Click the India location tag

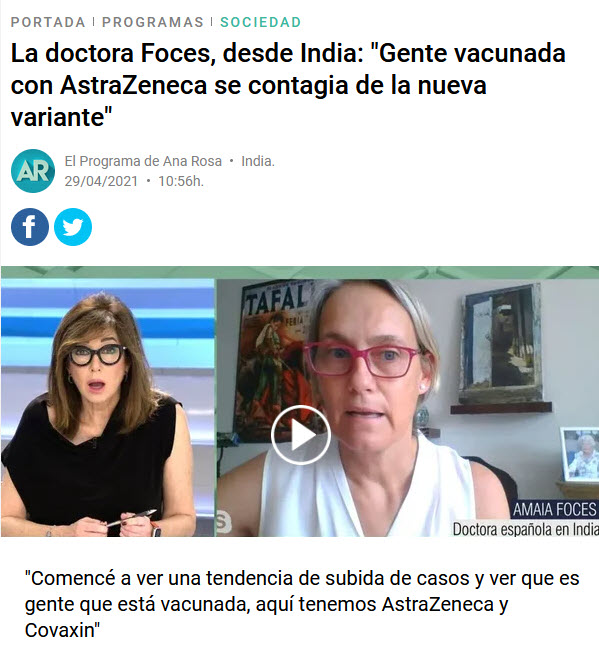(x=258, y=161)
